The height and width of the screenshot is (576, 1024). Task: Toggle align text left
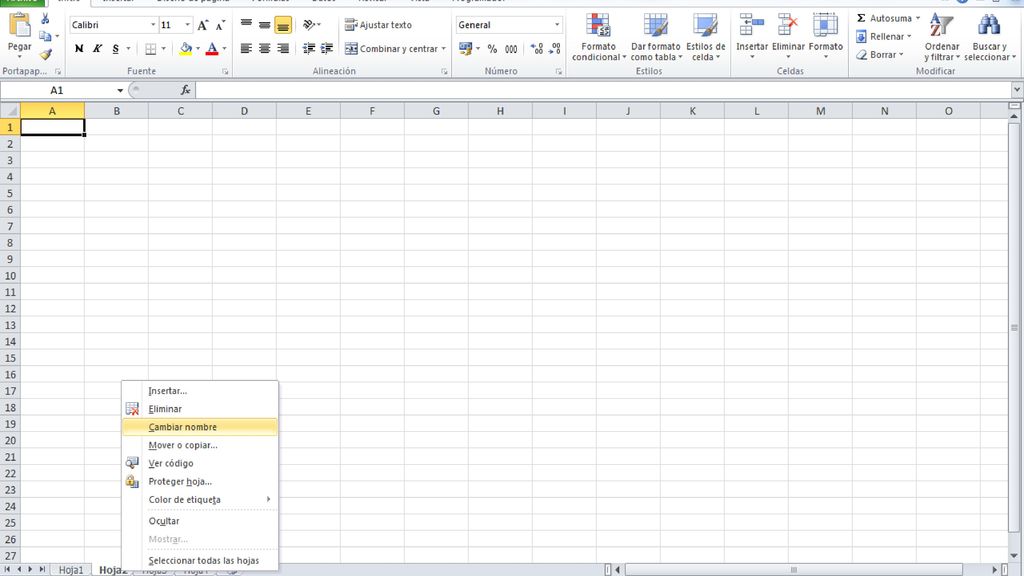click(246, 48)
